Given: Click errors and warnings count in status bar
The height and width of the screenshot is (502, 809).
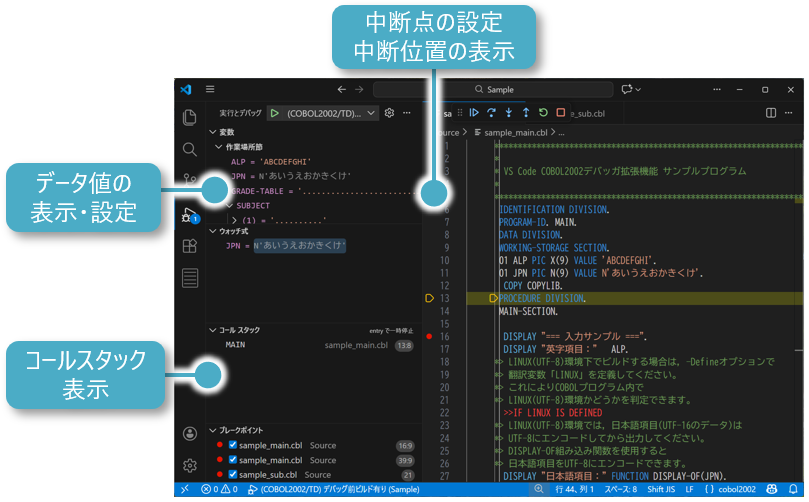Looking at the screenshot, I should coord(219,489).
